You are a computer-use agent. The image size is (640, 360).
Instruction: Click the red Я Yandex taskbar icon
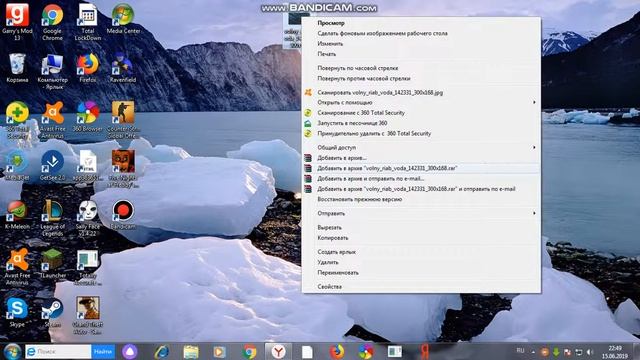coord(424,352)
